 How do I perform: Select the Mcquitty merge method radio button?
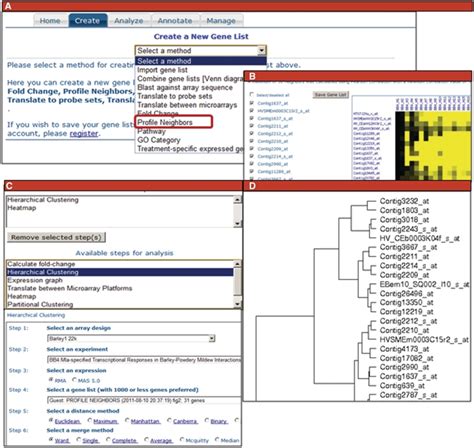point(182,439)
